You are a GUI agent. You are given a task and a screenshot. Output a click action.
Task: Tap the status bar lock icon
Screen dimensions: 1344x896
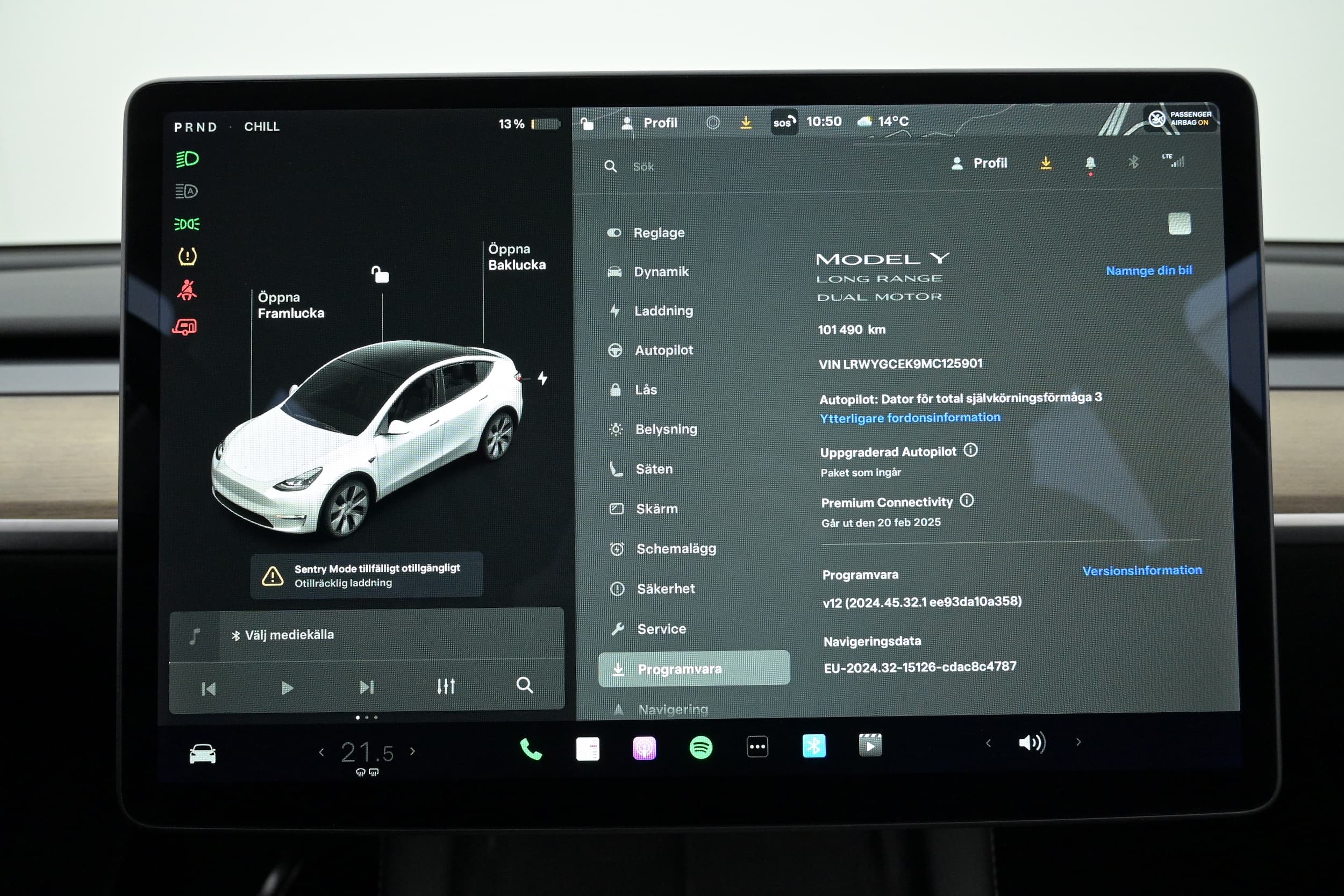(x=587, y=123)
